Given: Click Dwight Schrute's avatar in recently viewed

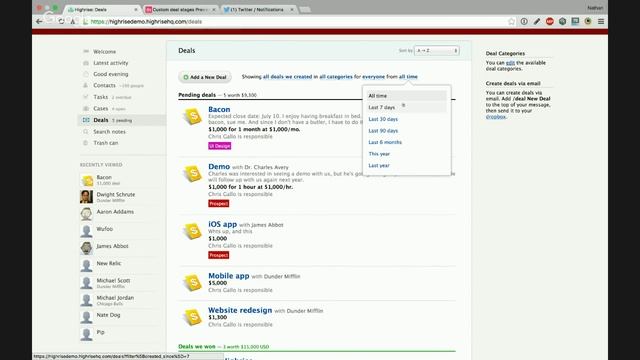Looking at the screenshot, I should [x=86, y=197].
